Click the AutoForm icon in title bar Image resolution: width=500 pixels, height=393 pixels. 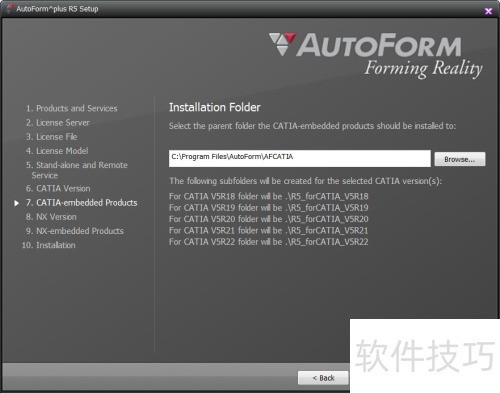[9, 9]
